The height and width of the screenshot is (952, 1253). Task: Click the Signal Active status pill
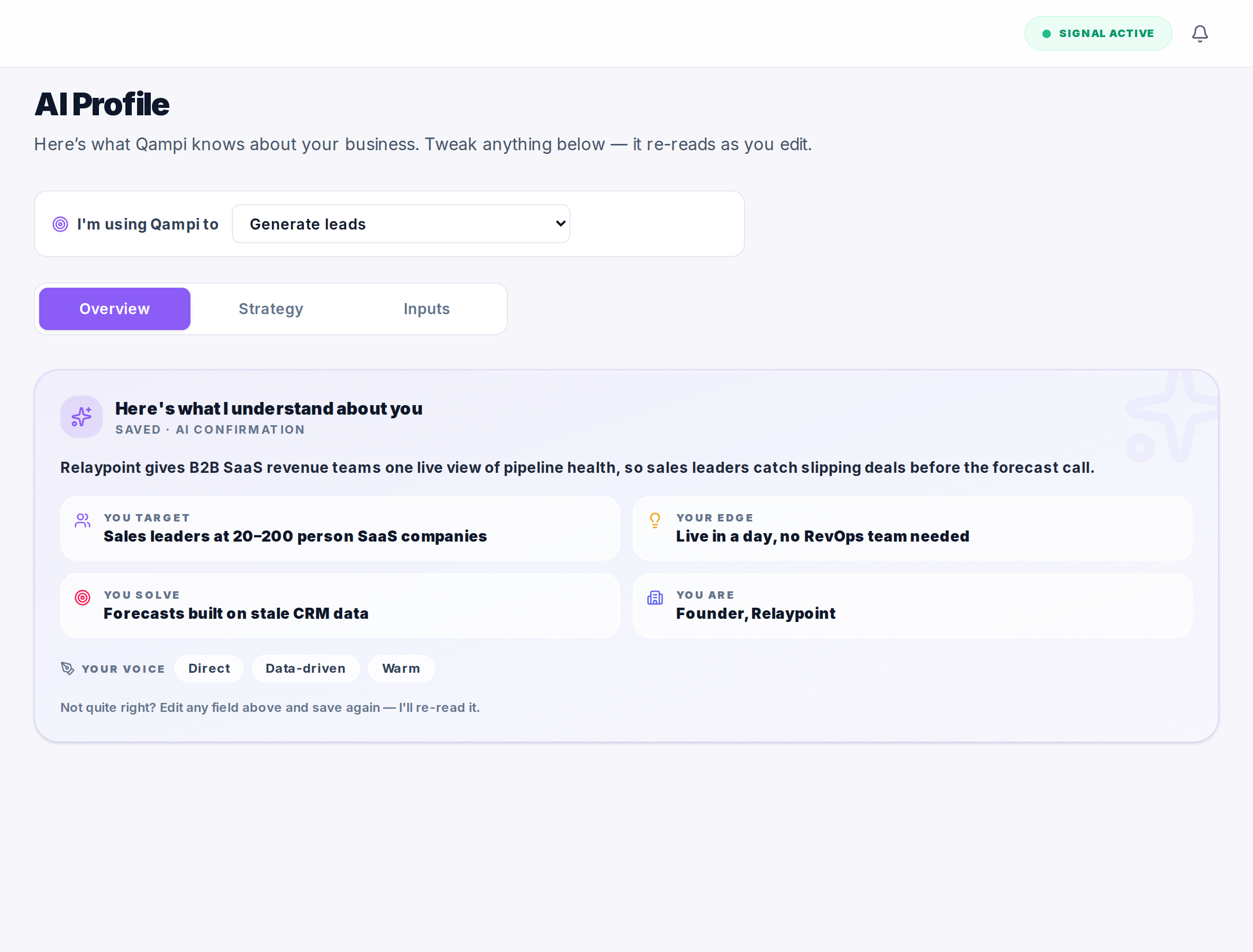tap(1097, 33)
